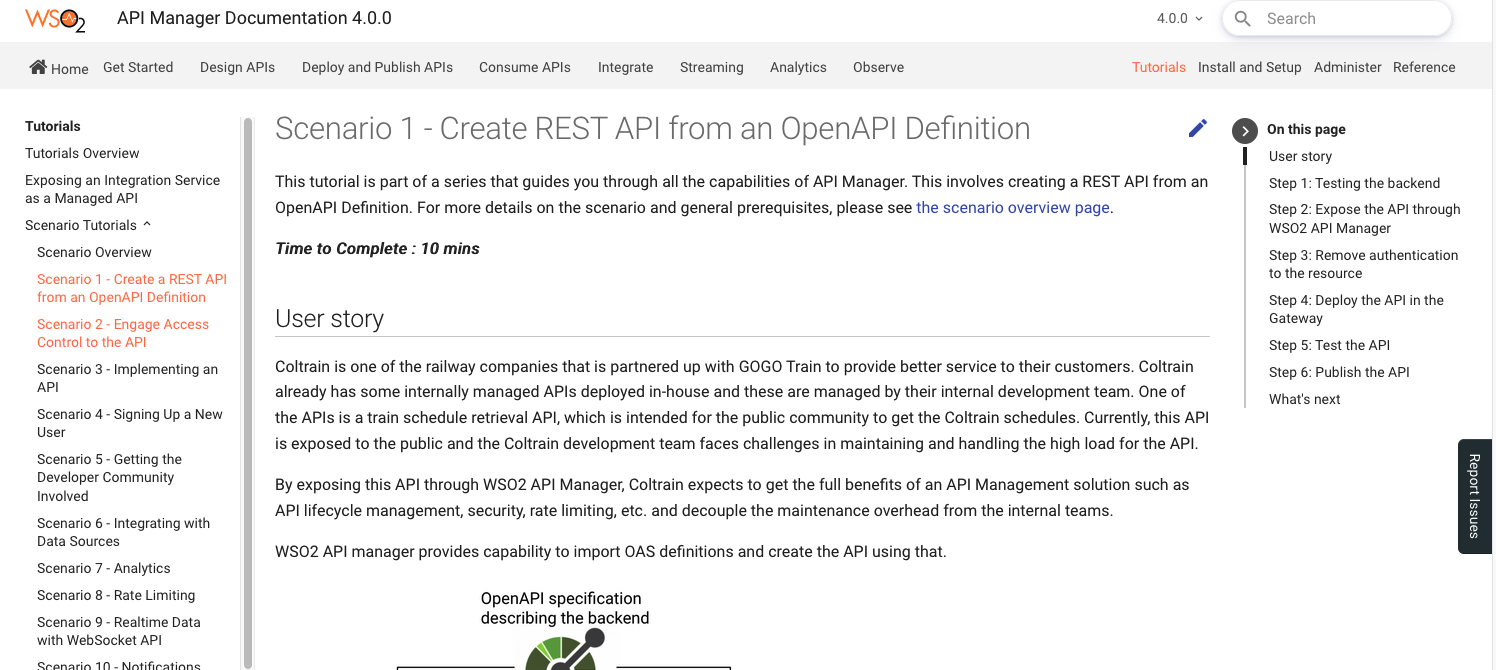The image size is (1496, 670).
Task: Select Scenario 2 - Engage Access Control
Action: coord(122,333)
